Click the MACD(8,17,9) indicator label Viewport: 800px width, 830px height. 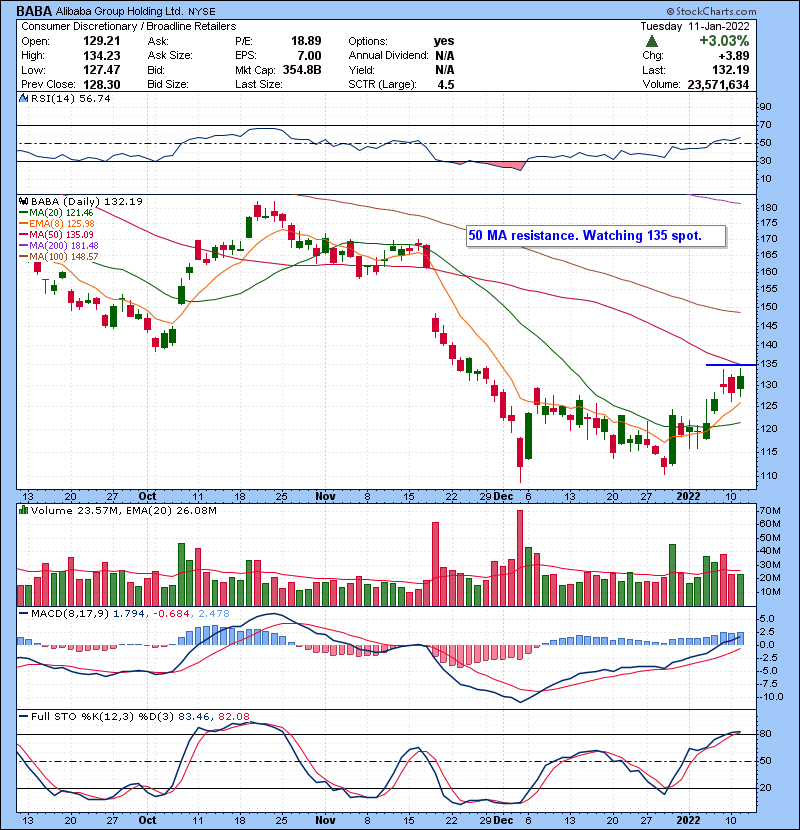point(70,614)
